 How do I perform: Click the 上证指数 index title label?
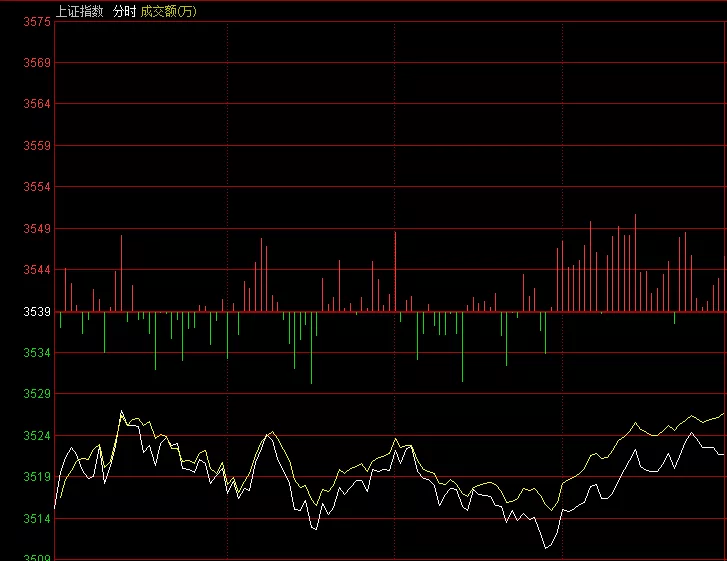point(80,11)
